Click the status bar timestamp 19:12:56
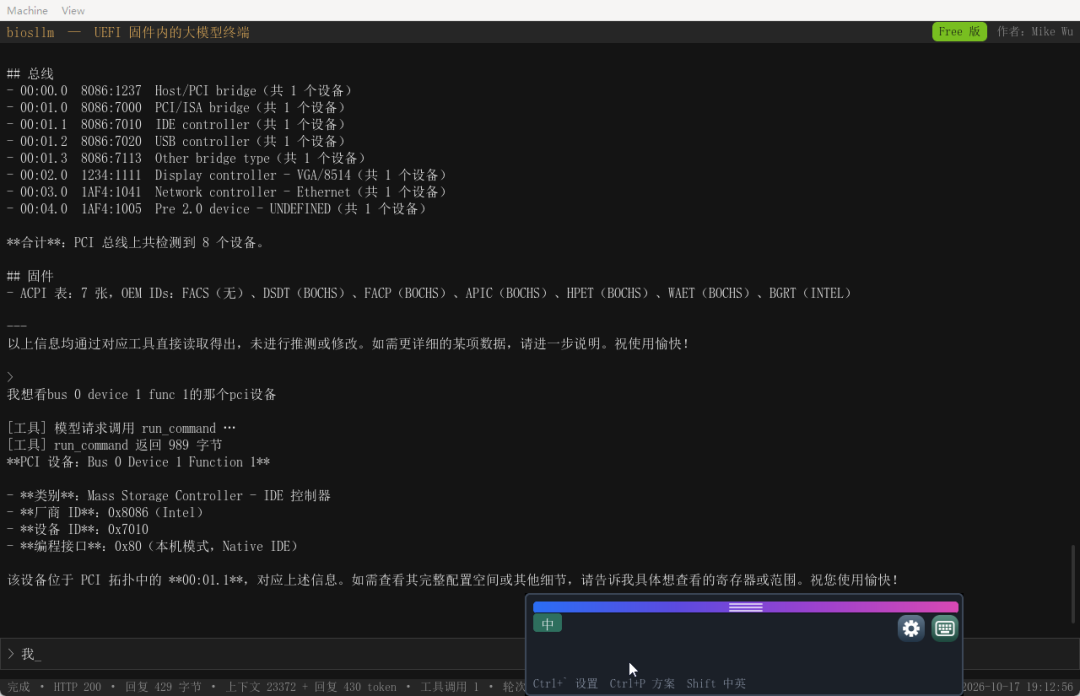 (x=1017, y=687)
